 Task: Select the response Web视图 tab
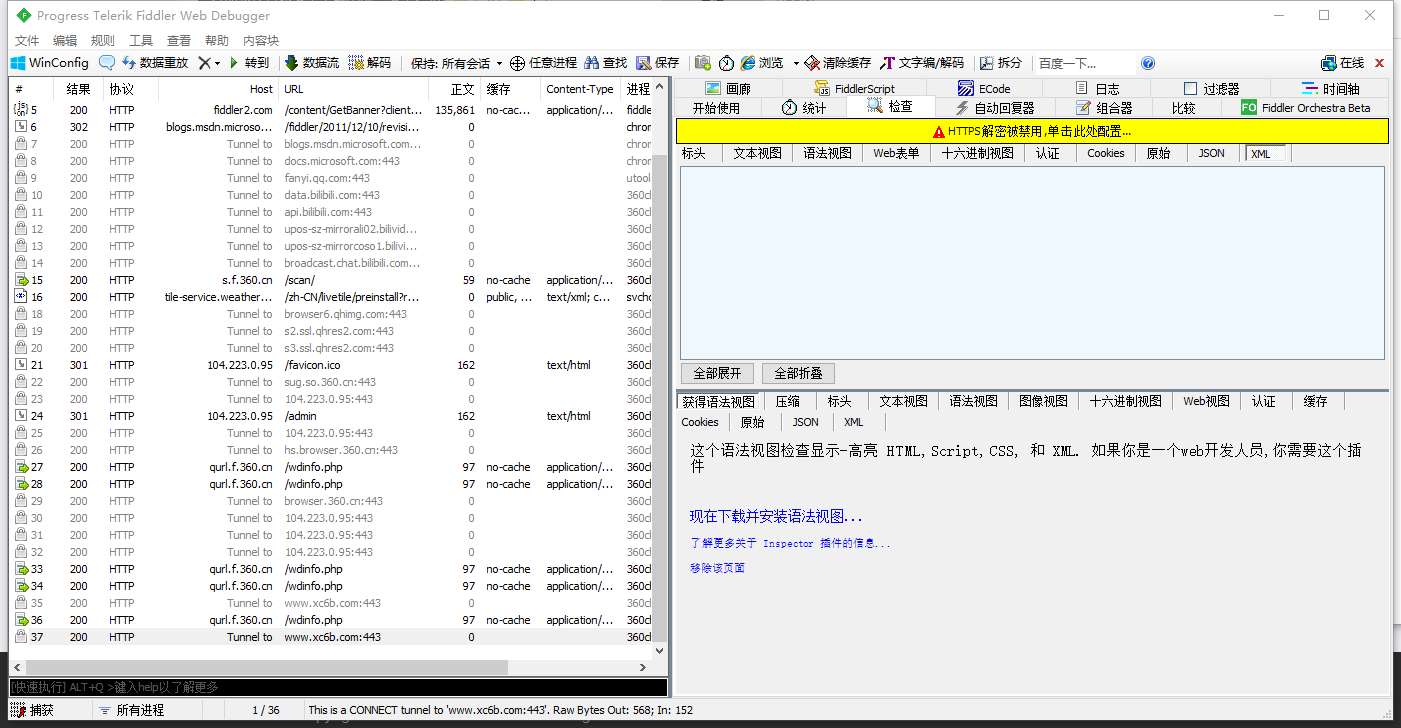coord(1206,401)
